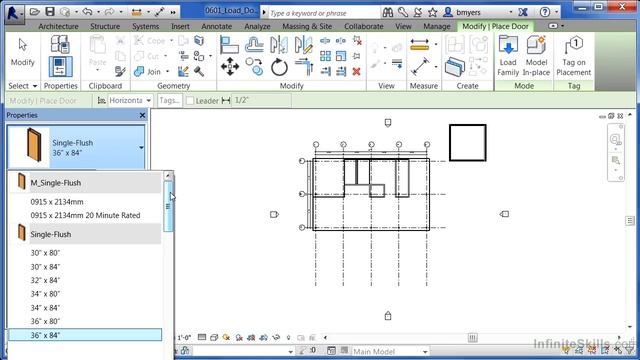Select the Rotate tool
This screenshot has width=640, height=360.
[279, 67]
